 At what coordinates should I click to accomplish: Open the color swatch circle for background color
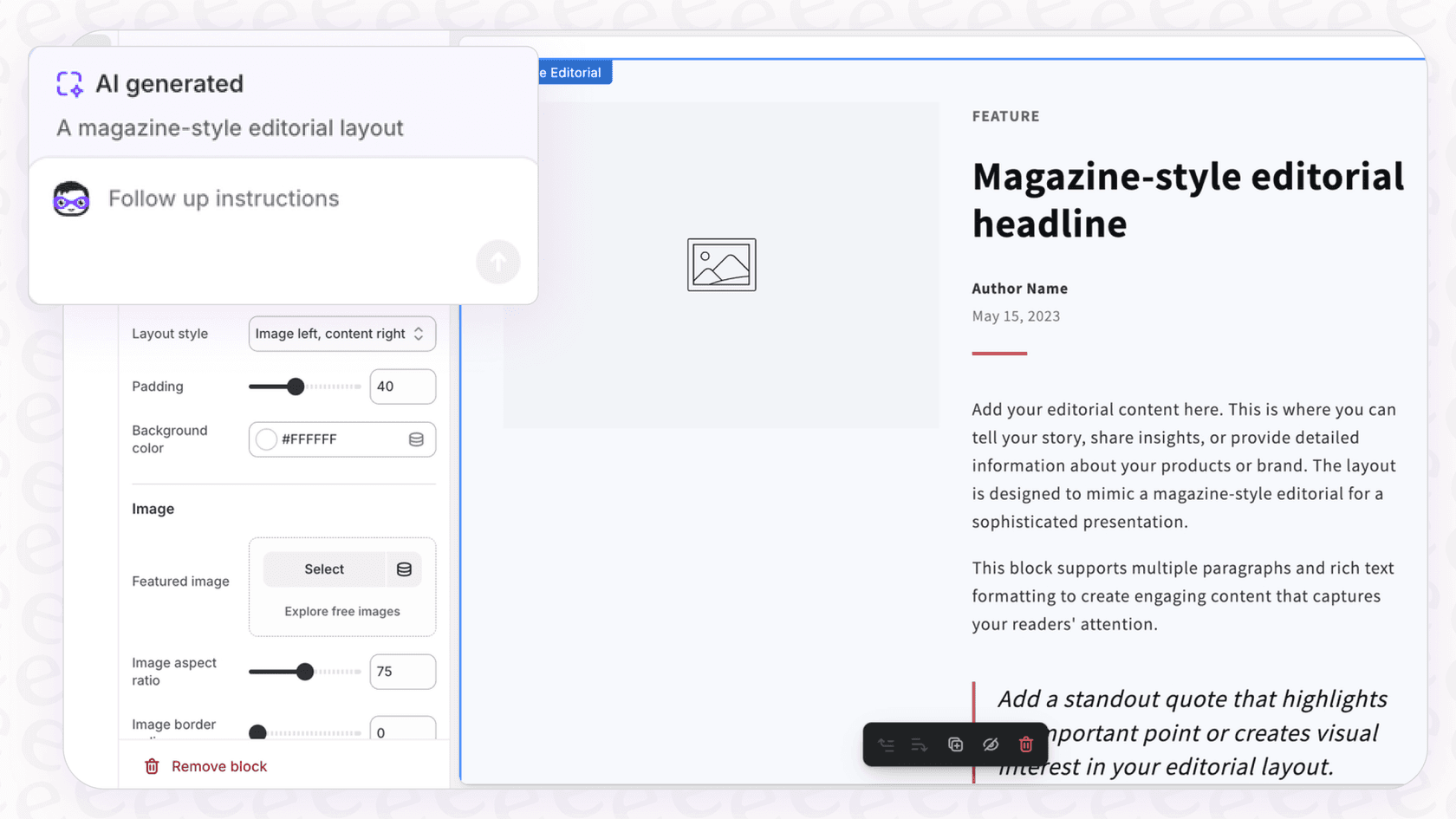[267, 439]
